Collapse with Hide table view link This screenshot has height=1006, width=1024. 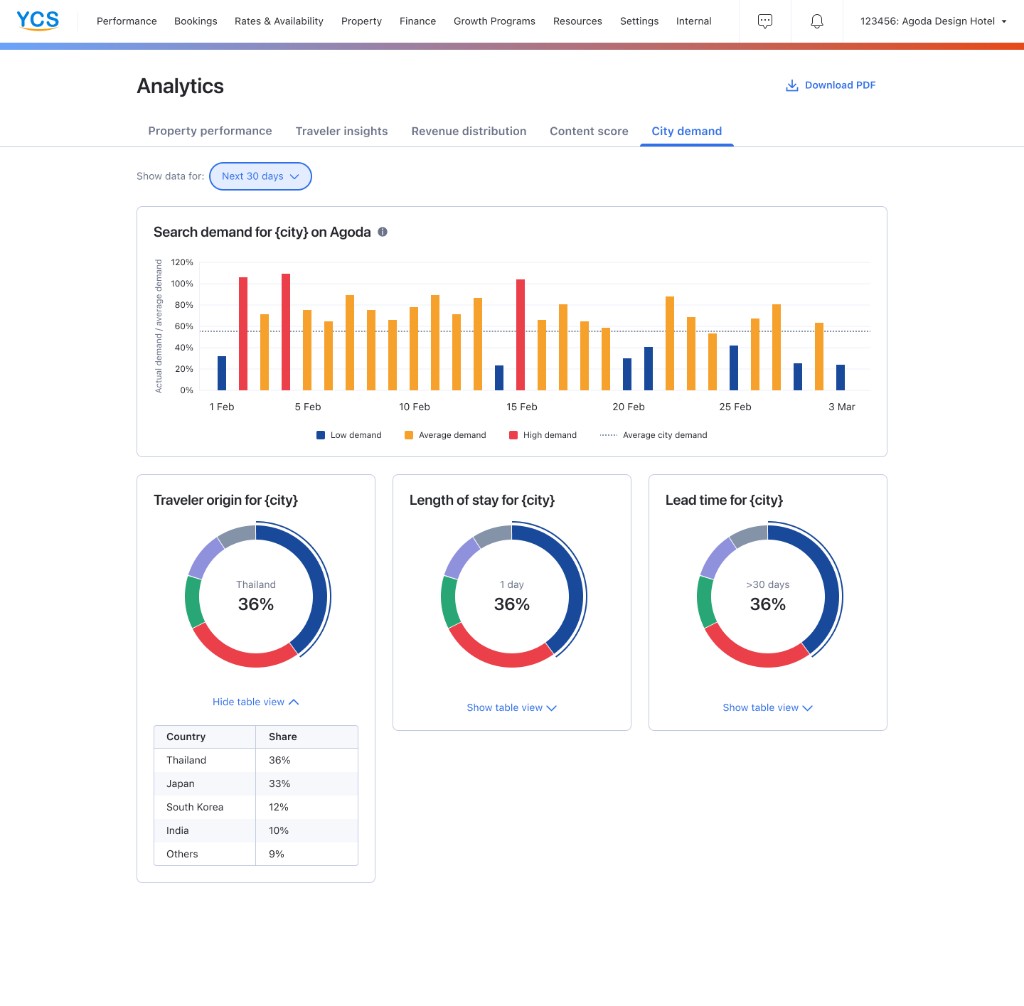pos(255,702)
